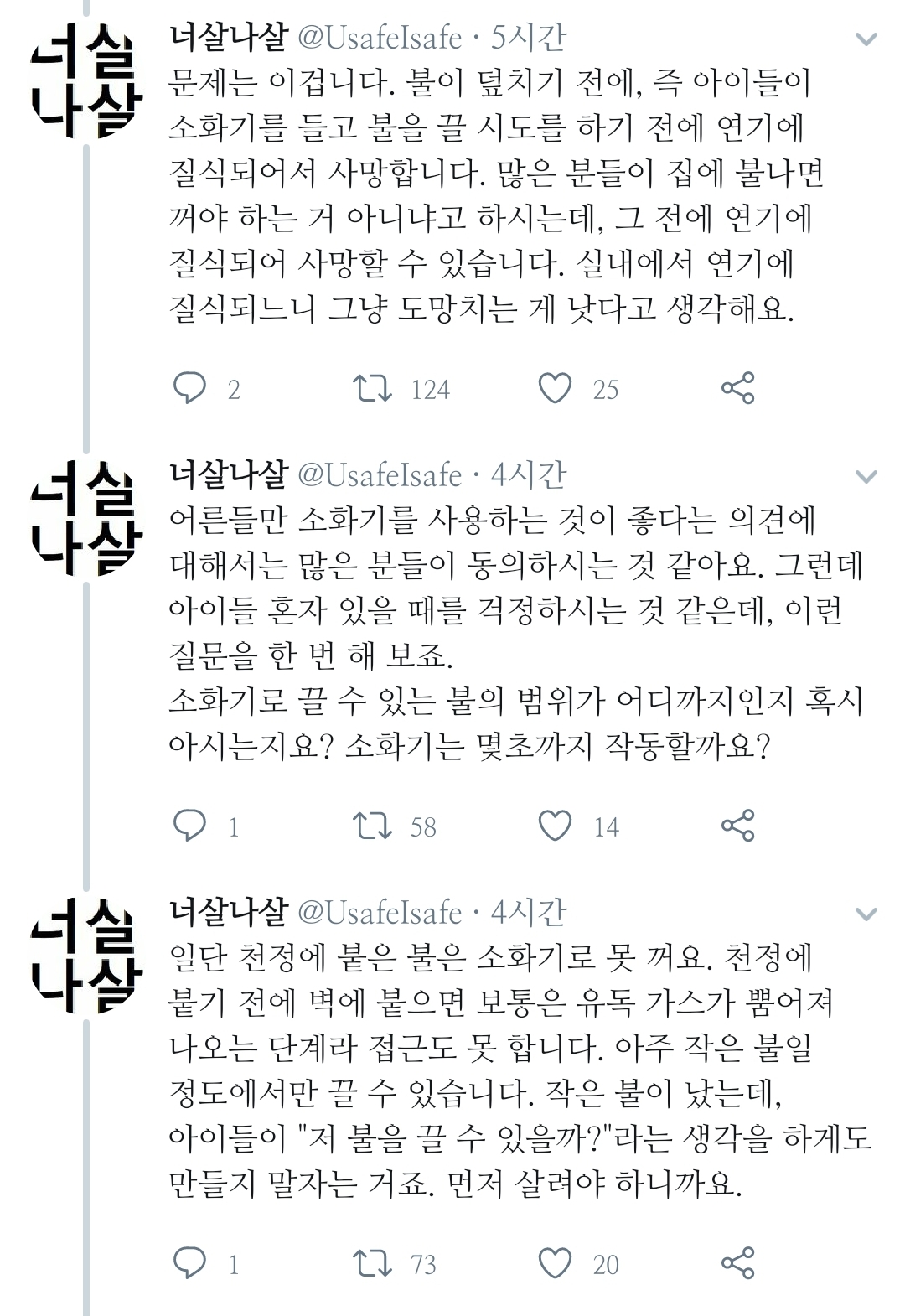Reply to the 5시간 tweet
This screenshot has width=905, height=1316.
click(x=189, y=388)
